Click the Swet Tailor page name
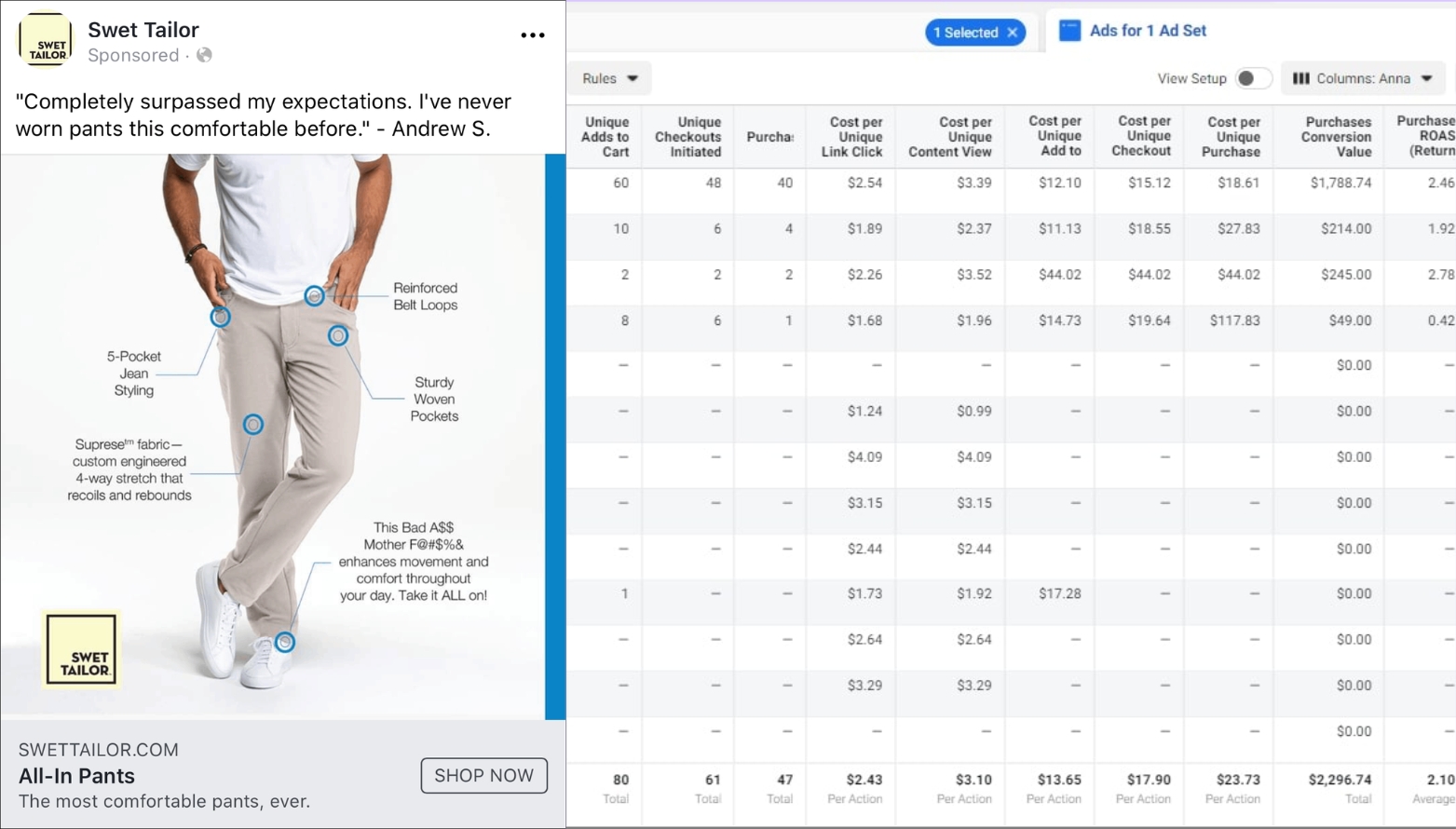Screen dimensions: 1456x829 click(143, 30)
